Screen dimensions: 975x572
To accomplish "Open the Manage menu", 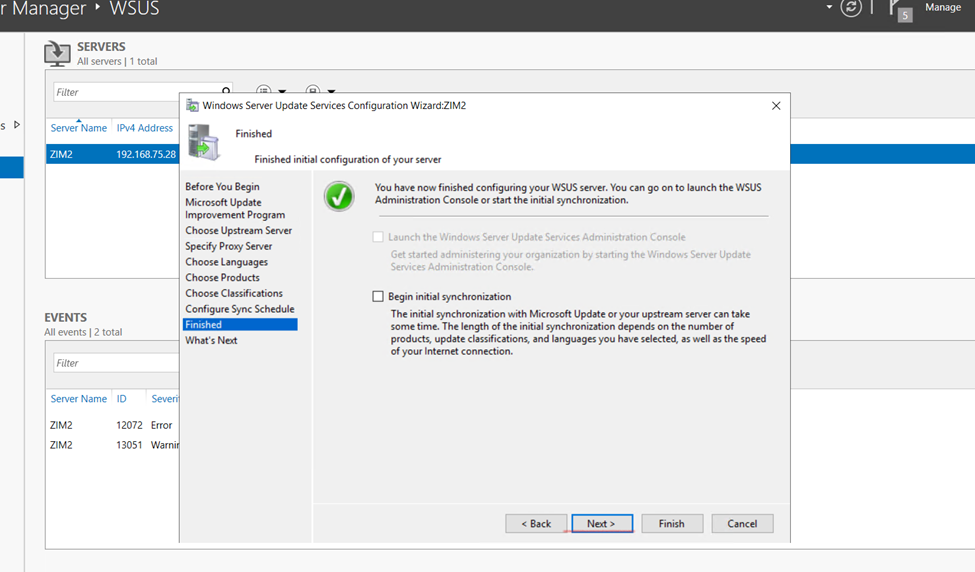I will pos(942,8).
